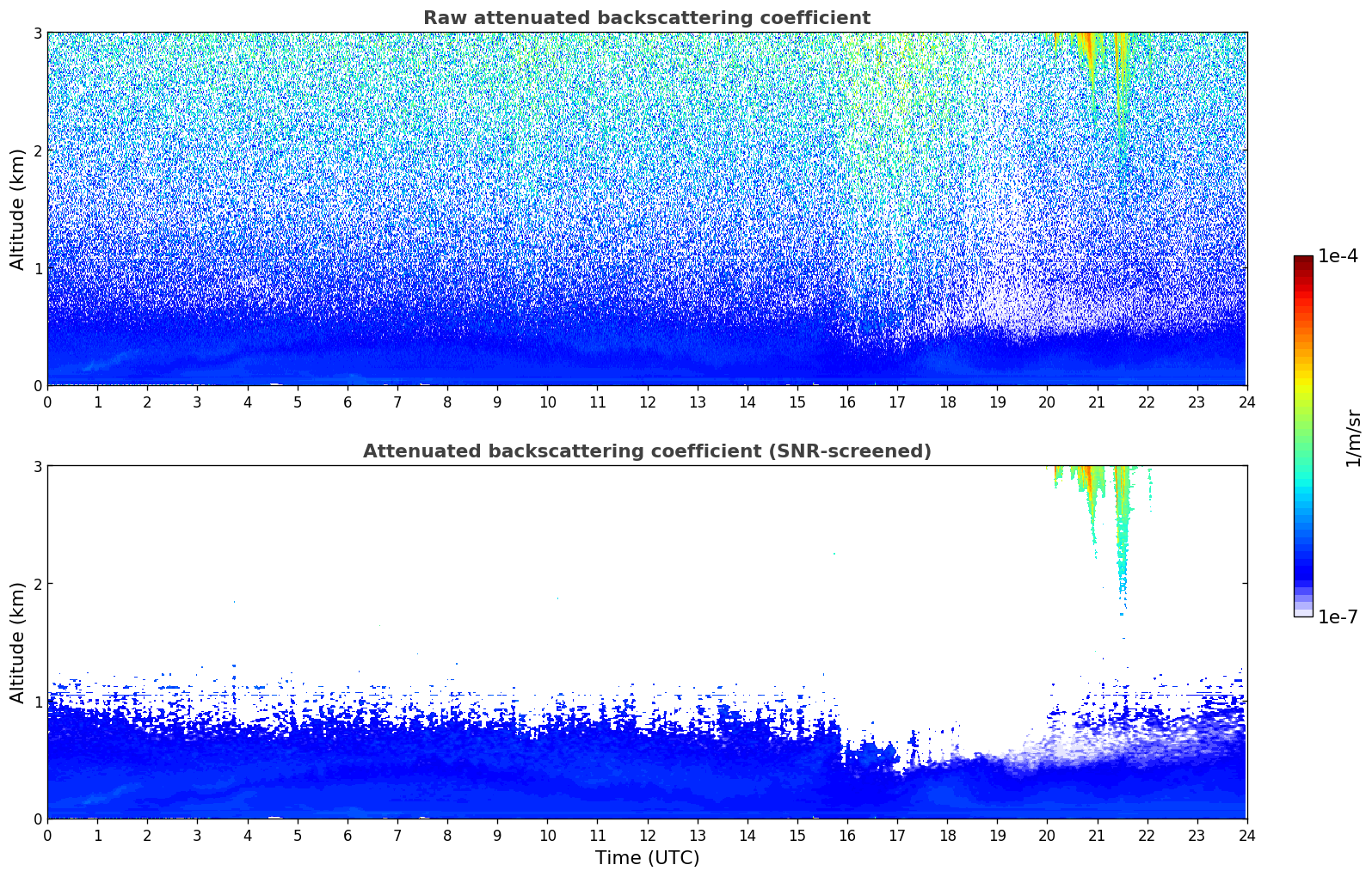The image size is (1372, 877).
Task: Click the '6' time tick under the top plot
Action: click(x=348, y=402)
